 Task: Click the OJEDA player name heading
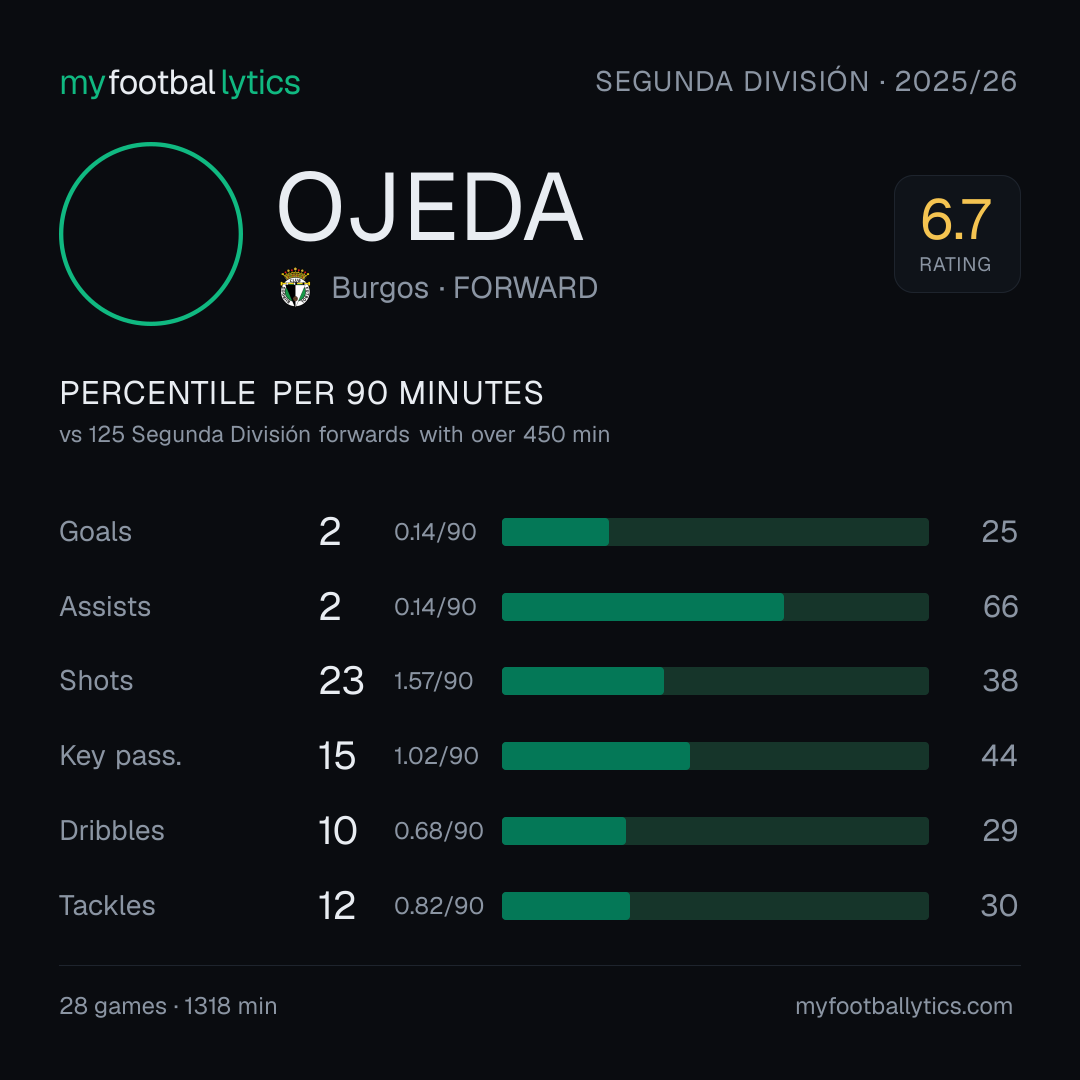pyautogui.click(x=430, y=207)
